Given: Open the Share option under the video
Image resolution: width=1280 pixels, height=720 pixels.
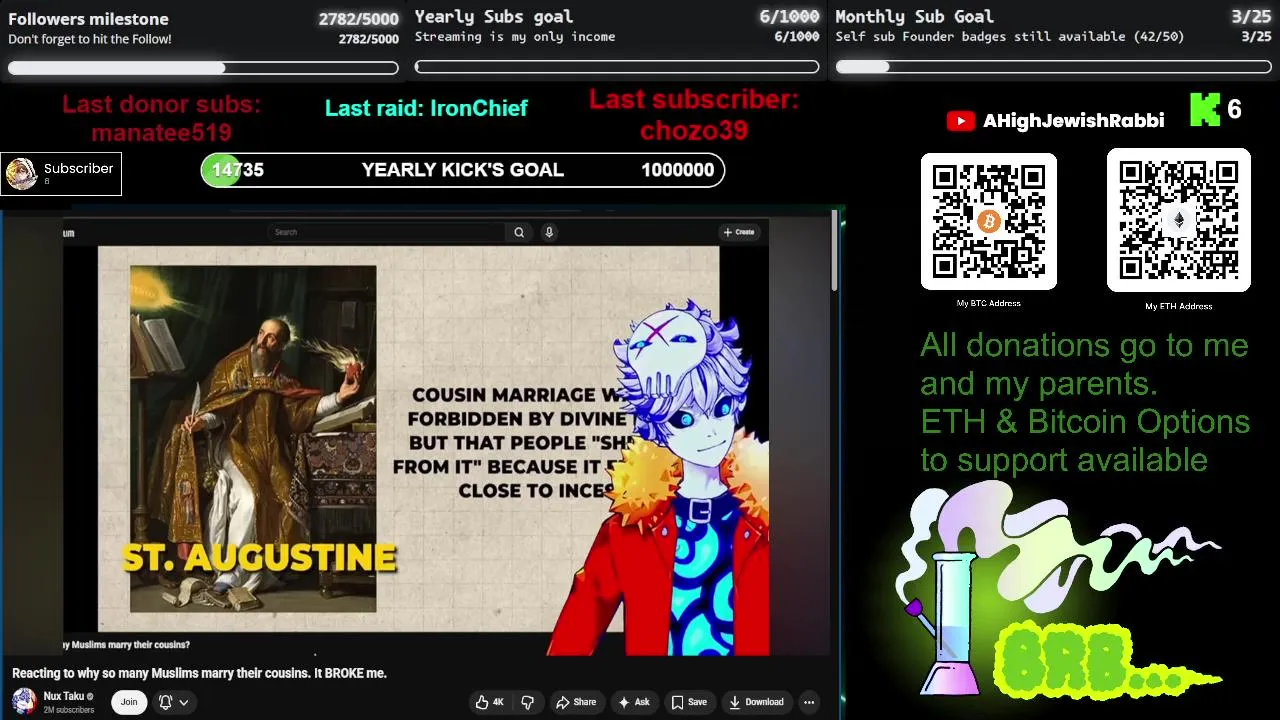Looking at the screenshot, I should tap(576, 702).
